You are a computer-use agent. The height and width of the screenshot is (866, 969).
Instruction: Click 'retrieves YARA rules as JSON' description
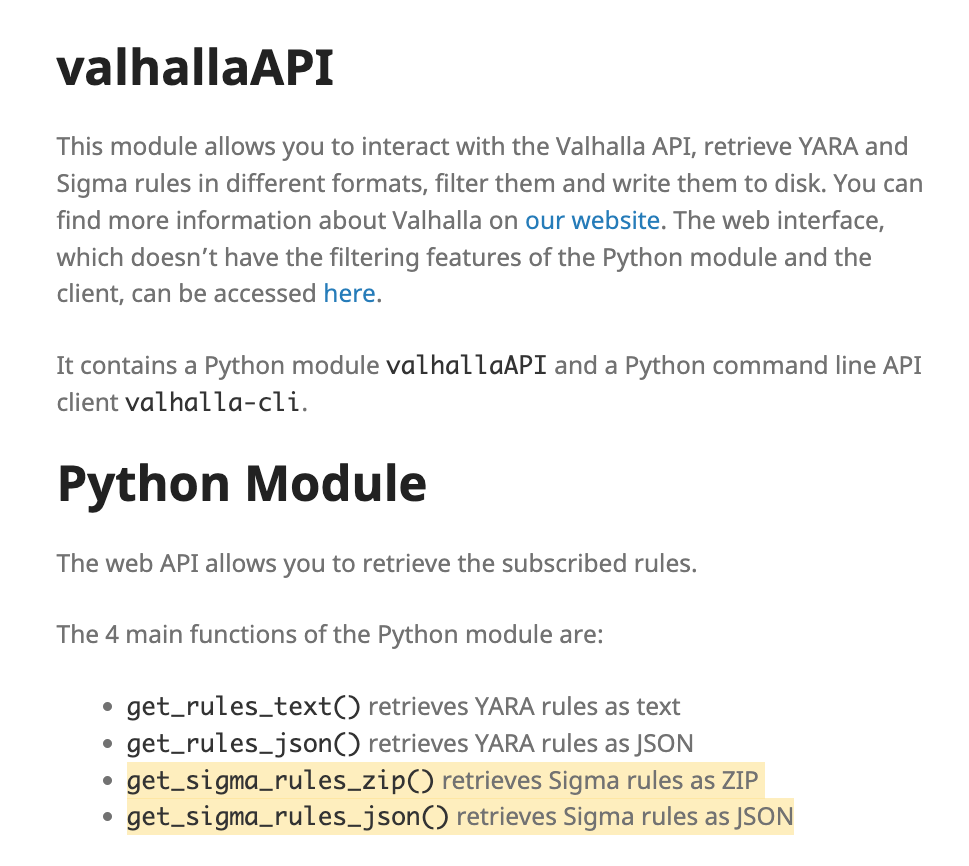530,744
